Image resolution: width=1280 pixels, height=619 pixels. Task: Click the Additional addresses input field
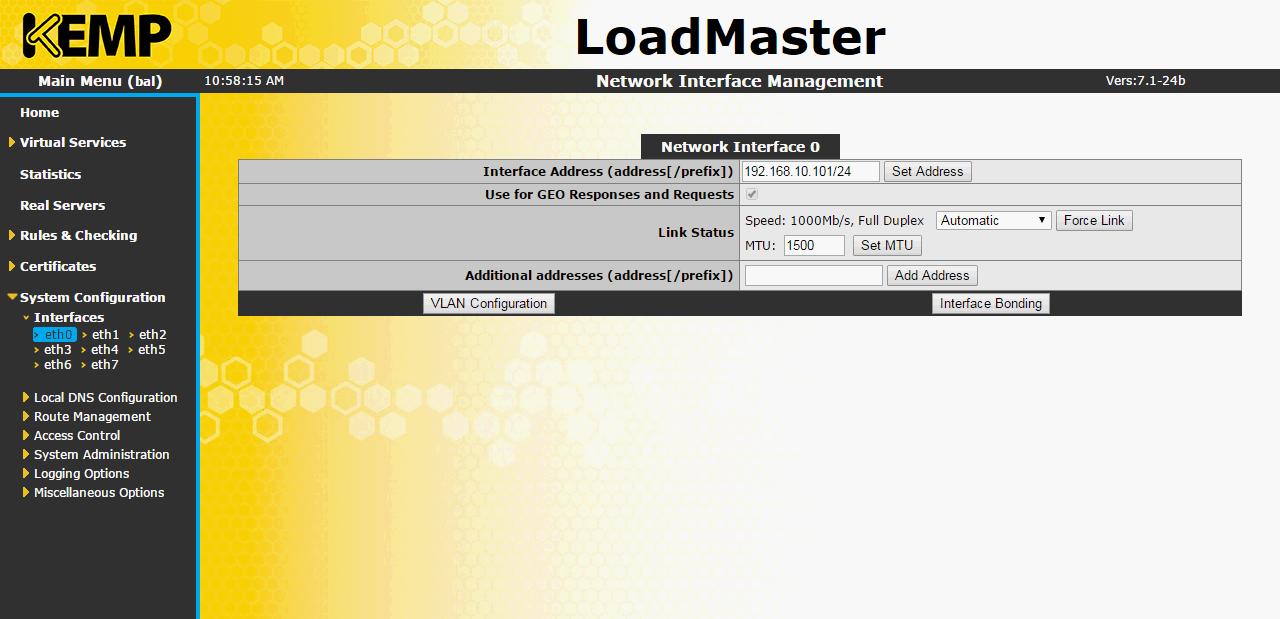pyautogui.click(x=814, y=275)
